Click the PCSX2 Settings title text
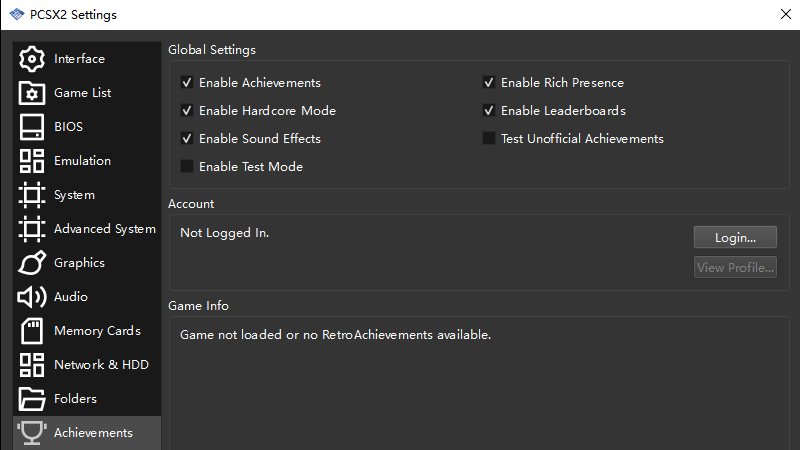Image resolution: width=800 pixels, height=450 pixels. [x=73, y=15]
